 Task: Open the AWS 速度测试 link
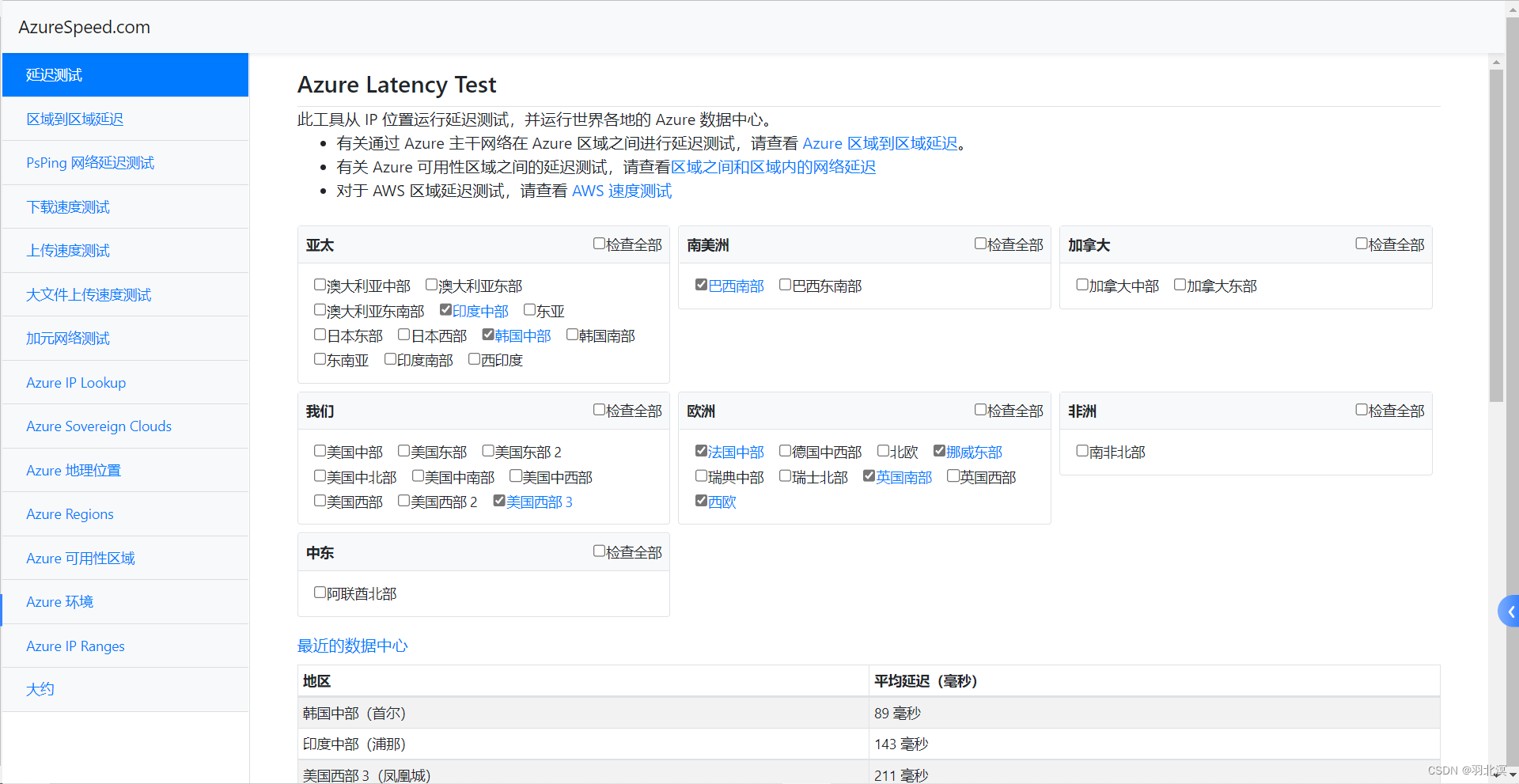[622, 191]
